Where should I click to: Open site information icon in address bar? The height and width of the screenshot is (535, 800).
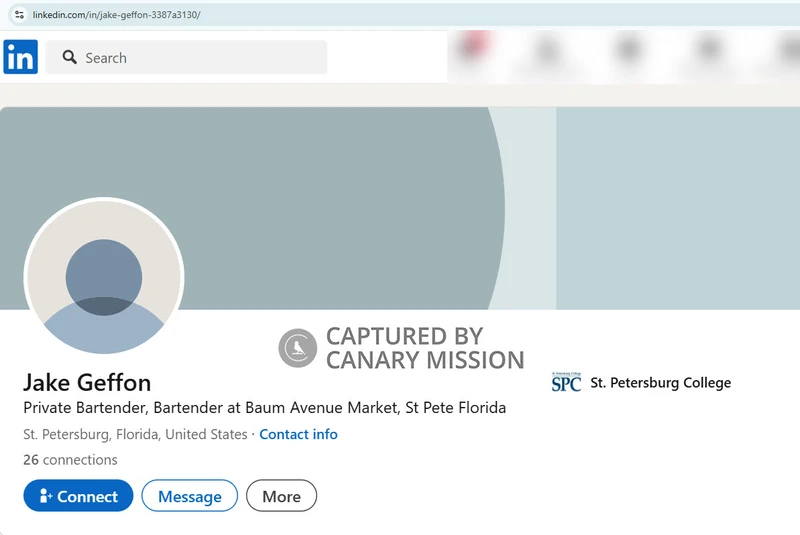click(x=18, y=15)
